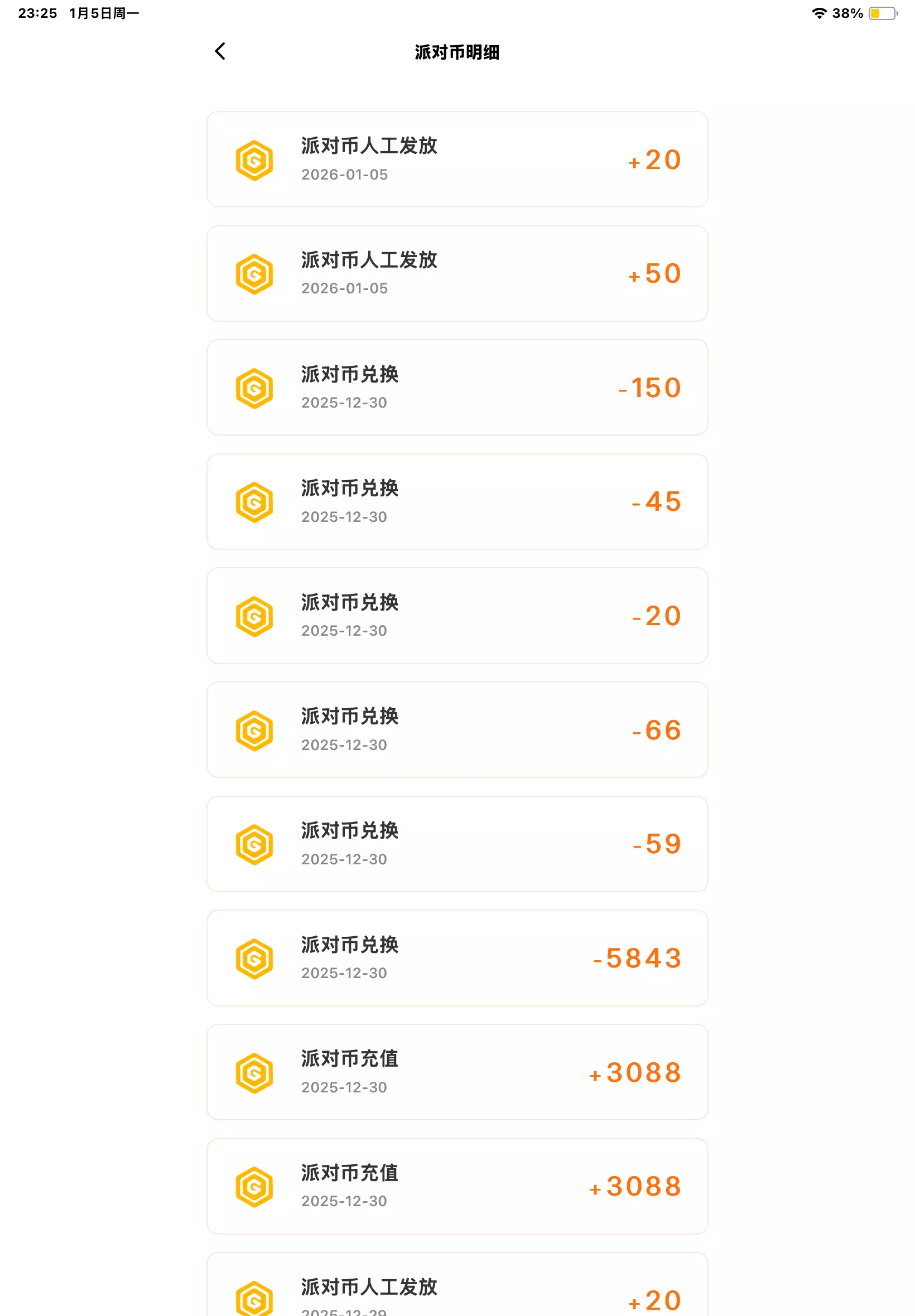Tap the coin icon beside the +50 entry
915x1316 pixels.
[x=254, y=274]
